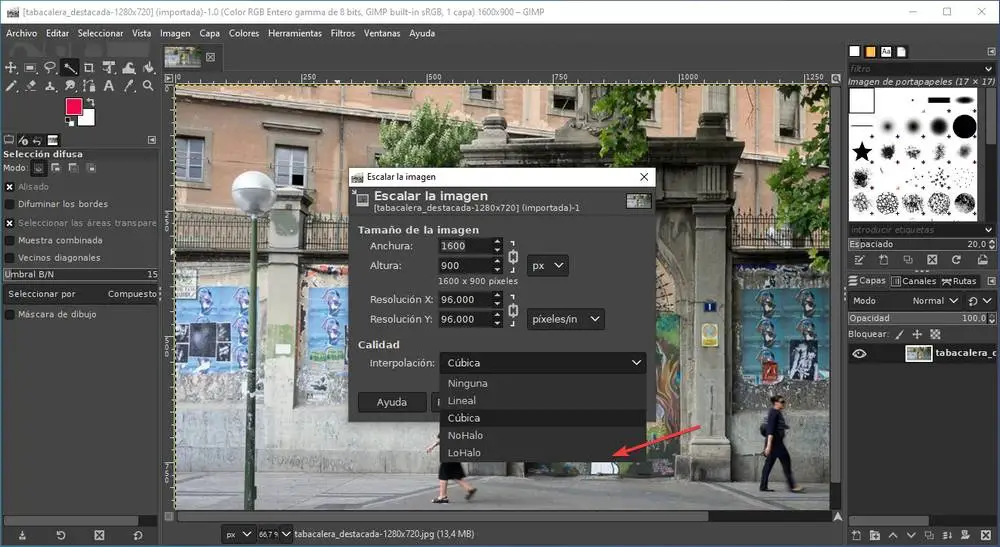Click the Ayuda button in scale dialog
The image size is (1000, 547).
pos(392,402)
